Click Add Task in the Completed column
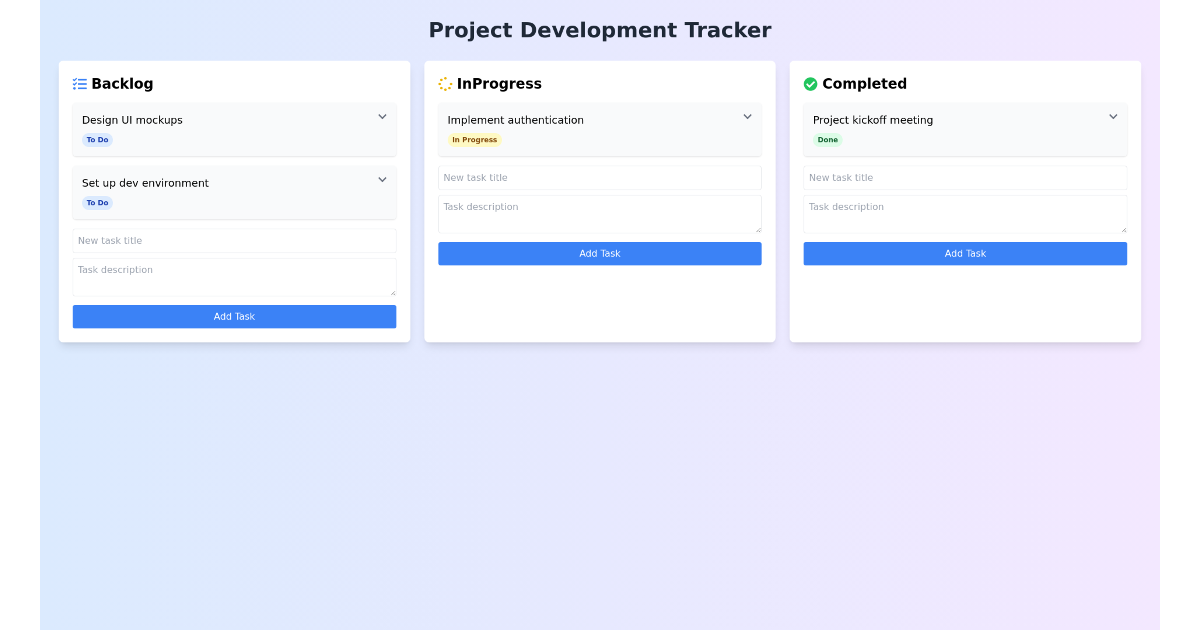 coord(964,253)
